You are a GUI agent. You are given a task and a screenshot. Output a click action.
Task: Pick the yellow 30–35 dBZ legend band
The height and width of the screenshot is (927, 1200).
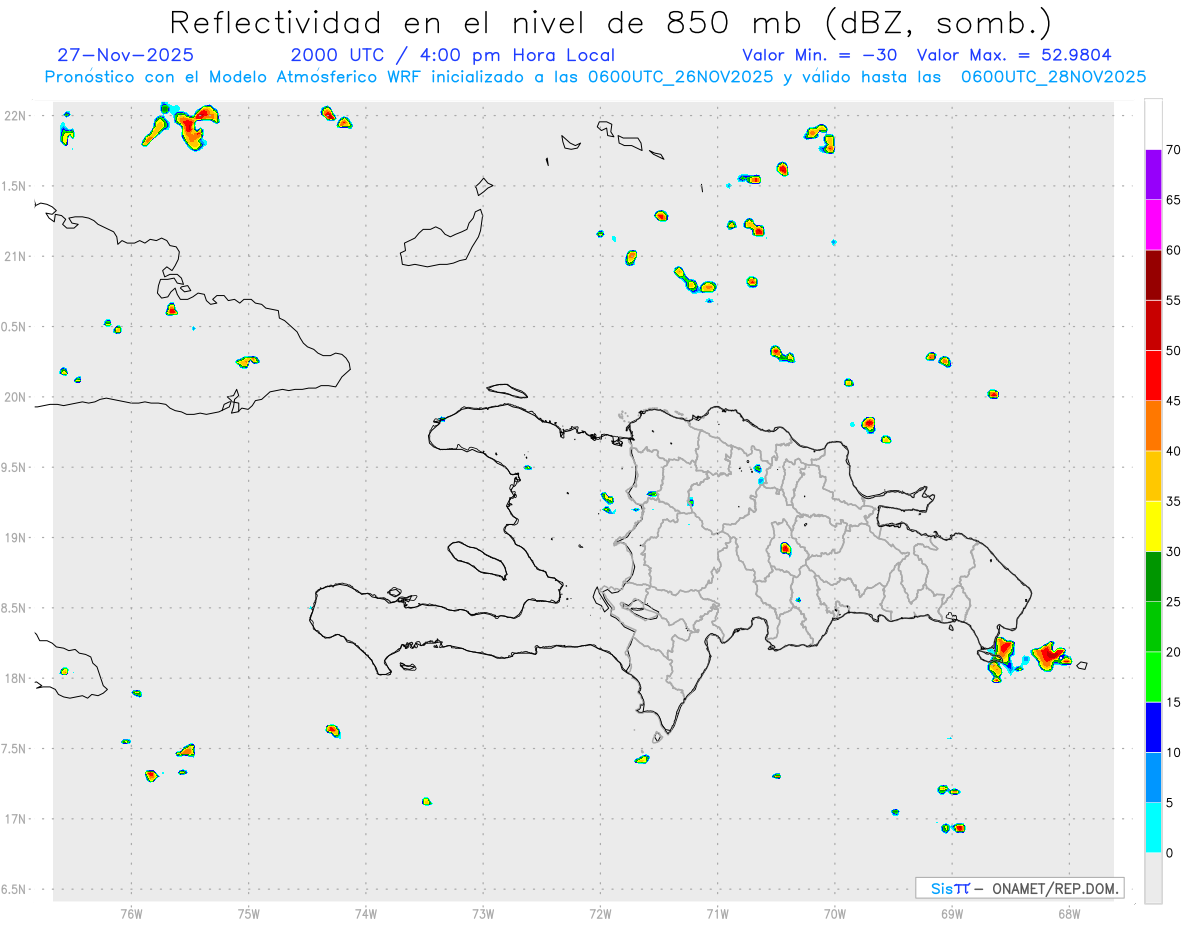coord(1153,526)
